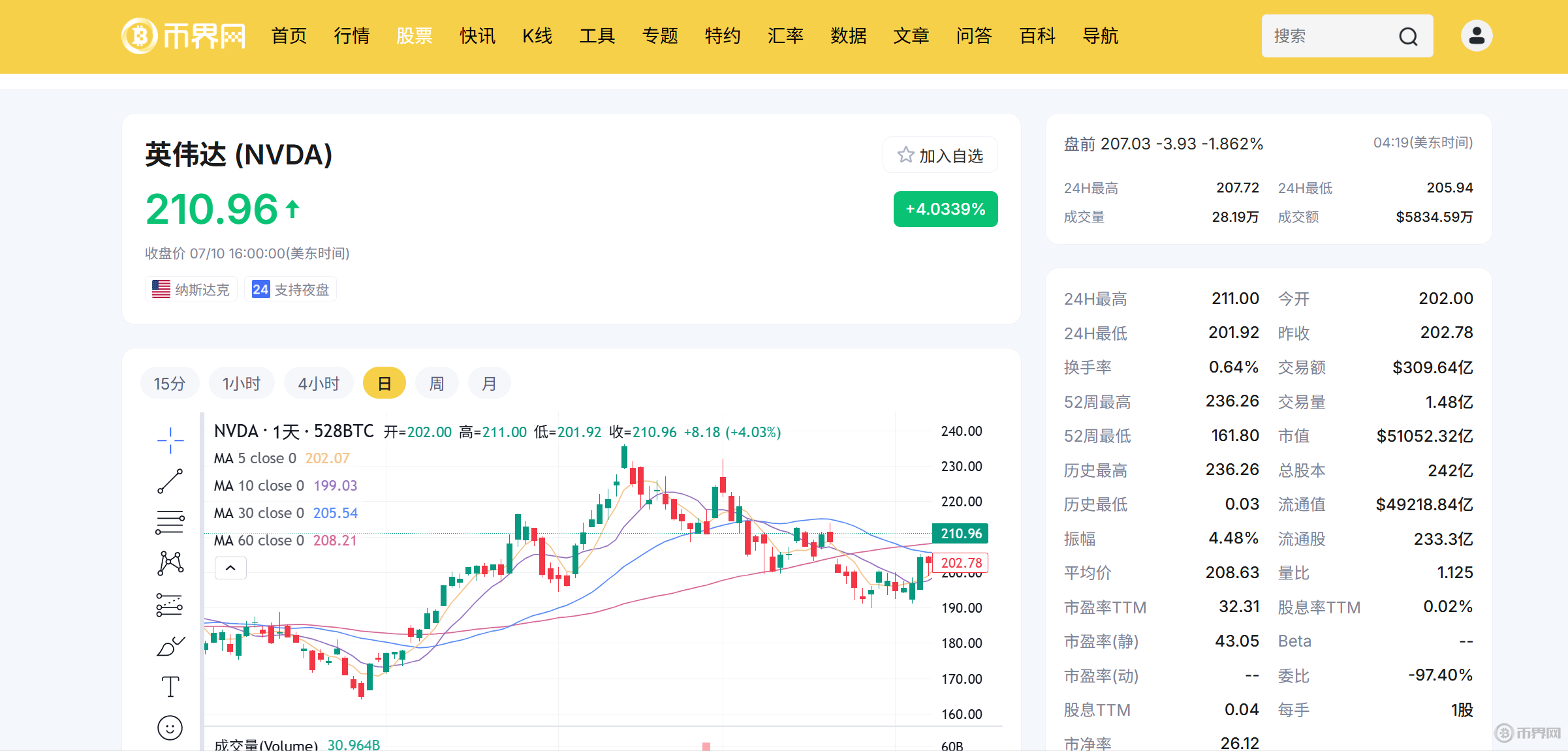Open 快讯 news flash page
The image size is (1568, 751).
point(477,36)
